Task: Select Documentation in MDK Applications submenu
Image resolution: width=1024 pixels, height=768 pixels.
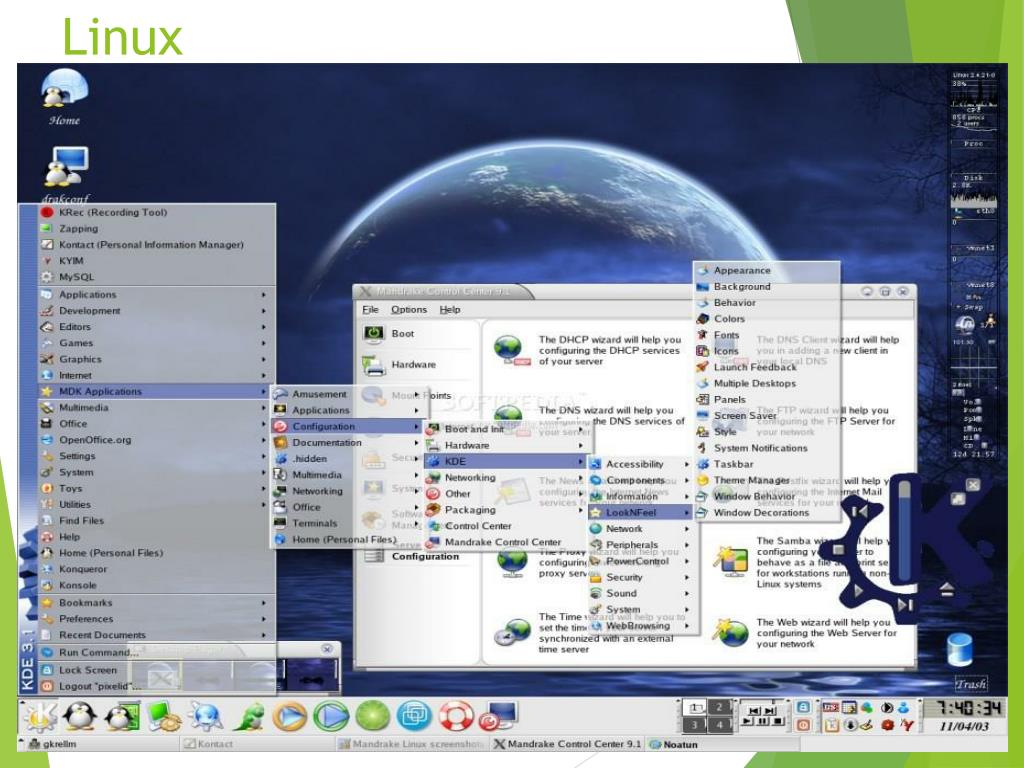Action: pos(349,442)
